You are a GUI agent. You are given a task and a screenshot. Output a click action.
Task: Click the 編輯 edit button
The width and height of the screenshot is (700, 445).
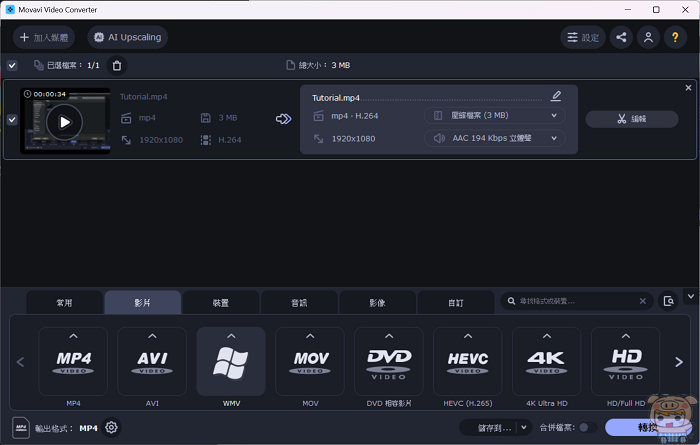click(631, 119)
